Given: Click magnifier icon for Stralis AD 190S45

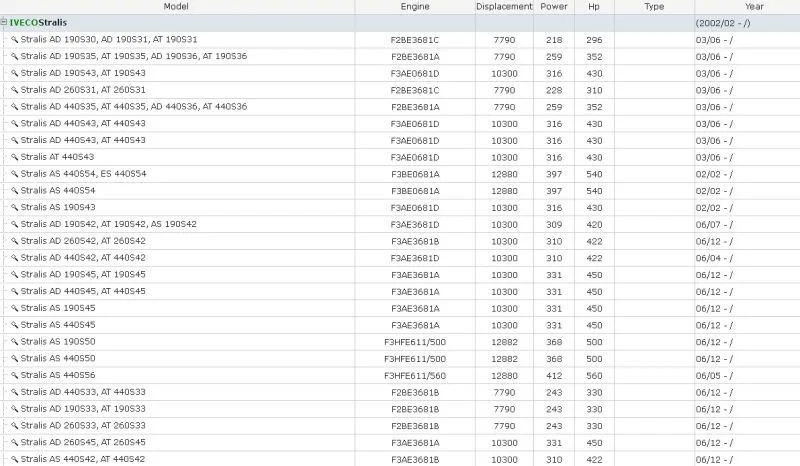Looking at the screenshot, I should [x=14, y=275].
